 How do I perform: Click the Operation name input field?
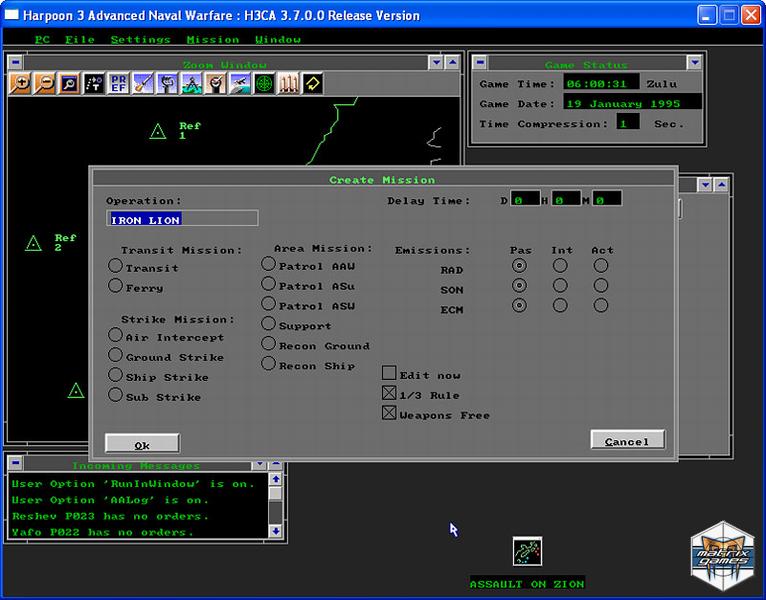pyautogui.click(x=182, y=219)
